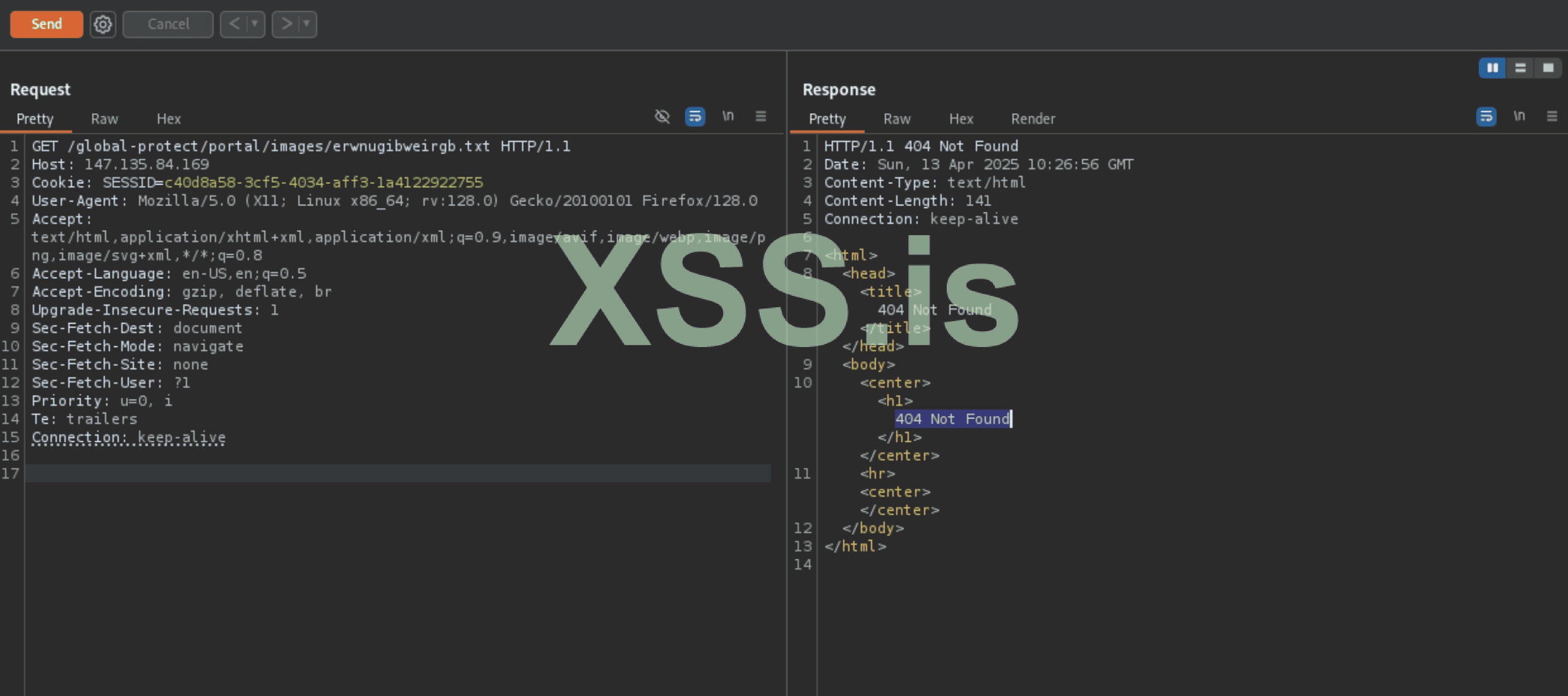Screen dimensions: 1568x696
Task: Toggle line wrap icon in Request panel
Action: pos(695,116)
